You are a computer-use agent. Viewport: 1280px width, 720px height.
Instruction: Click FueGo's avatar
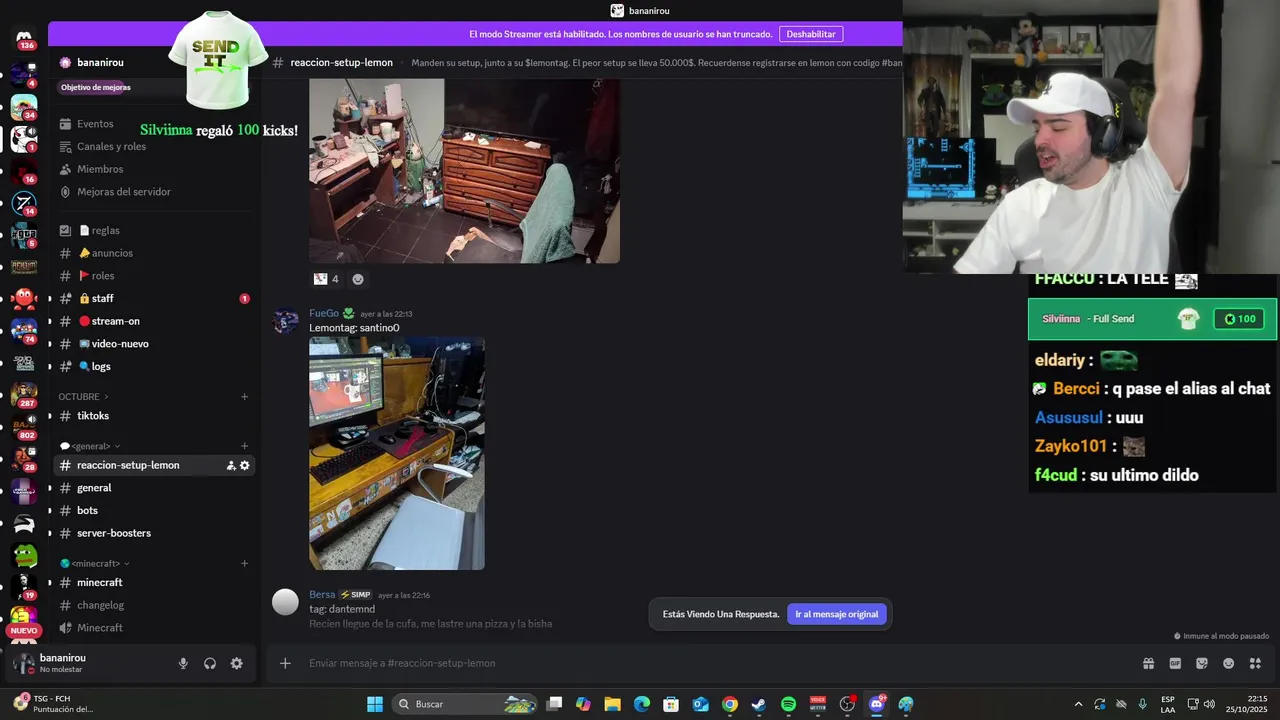pyautogui.click(x=286, y=321)
